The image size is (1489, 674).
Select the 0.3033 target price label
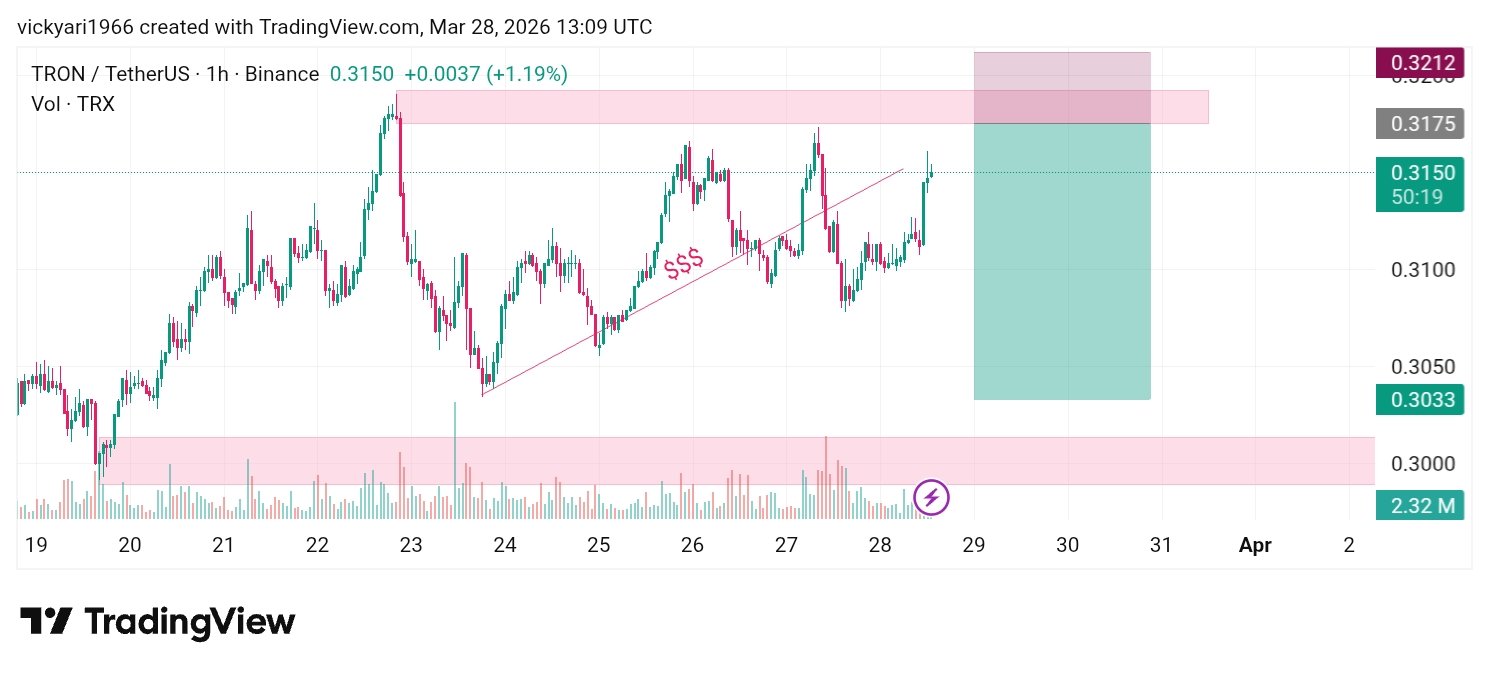(x=1420, y=400)
